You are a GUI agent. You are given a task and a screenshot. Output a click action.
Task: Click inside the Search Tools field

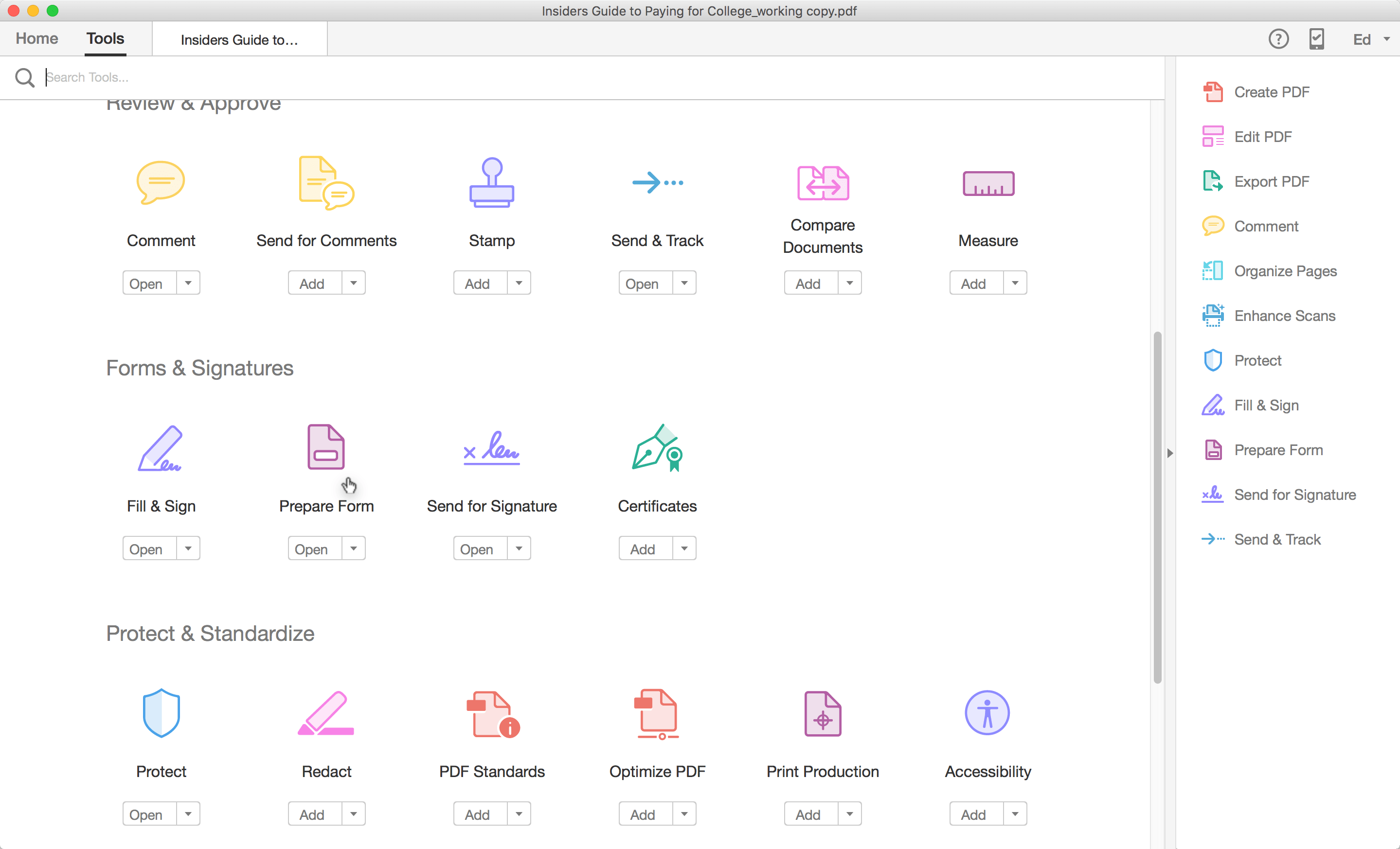tap(227, 77)
